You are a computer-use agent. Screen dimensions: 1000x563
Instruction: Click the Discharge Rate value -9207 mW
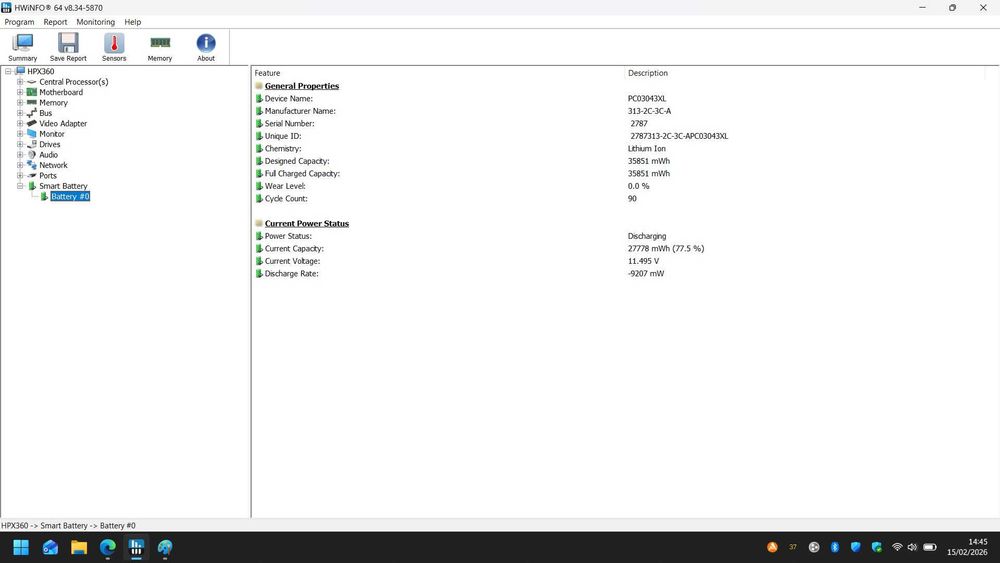(645, 274)
